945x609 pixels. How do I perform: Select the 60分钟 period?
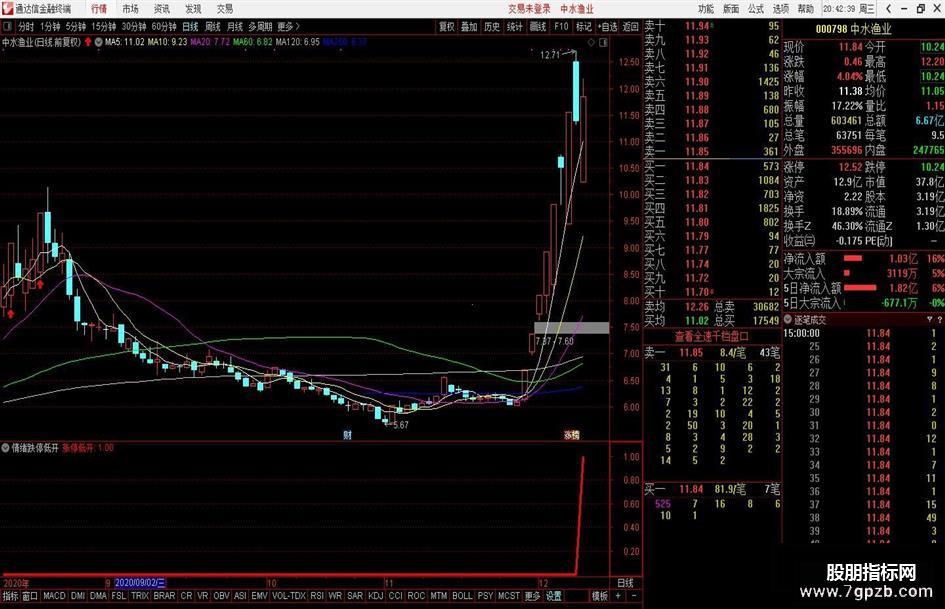coord(164,27)
